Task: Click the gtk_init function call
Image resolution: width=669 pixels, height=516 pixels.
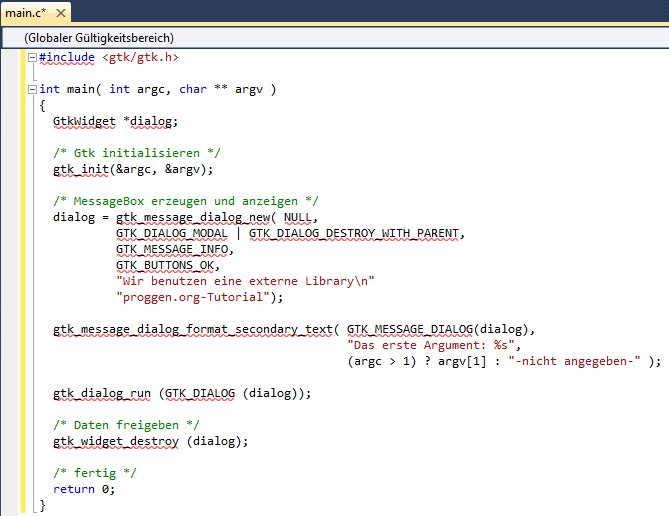Action: click(x=83, y=169)
